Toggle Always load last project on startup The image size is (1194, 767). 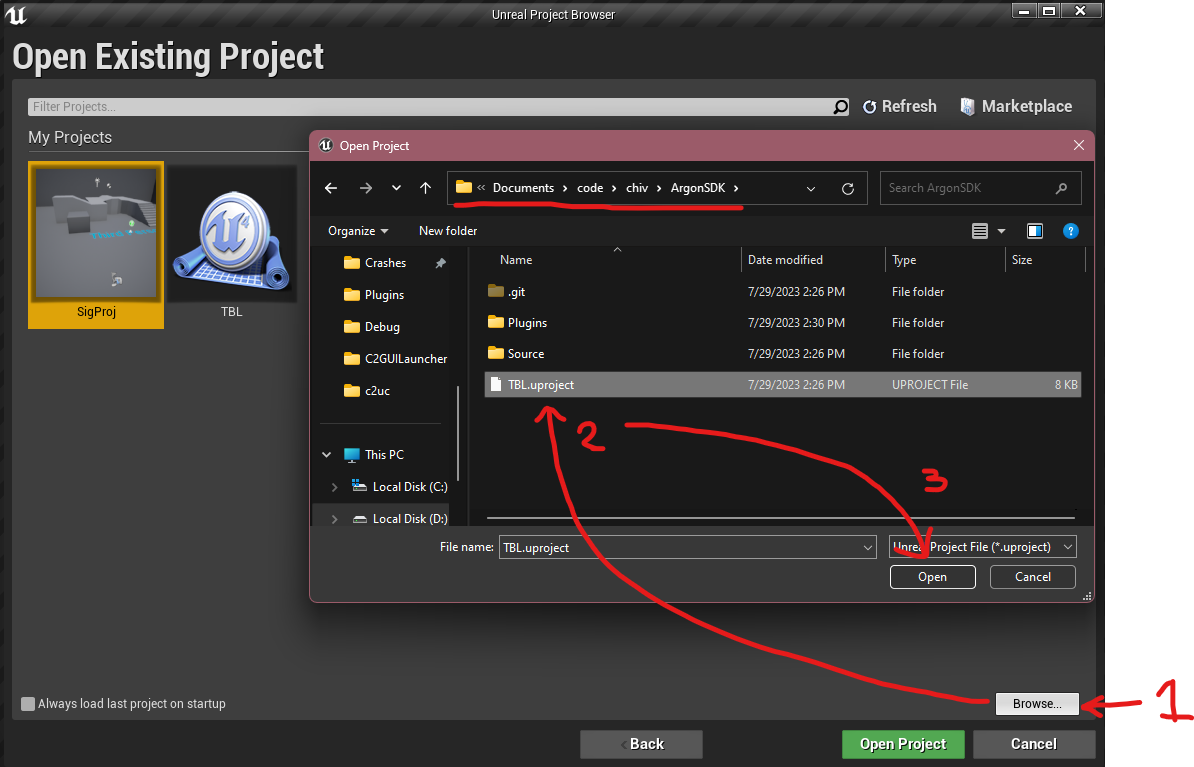pyautogui.click(x=28, y=704)
